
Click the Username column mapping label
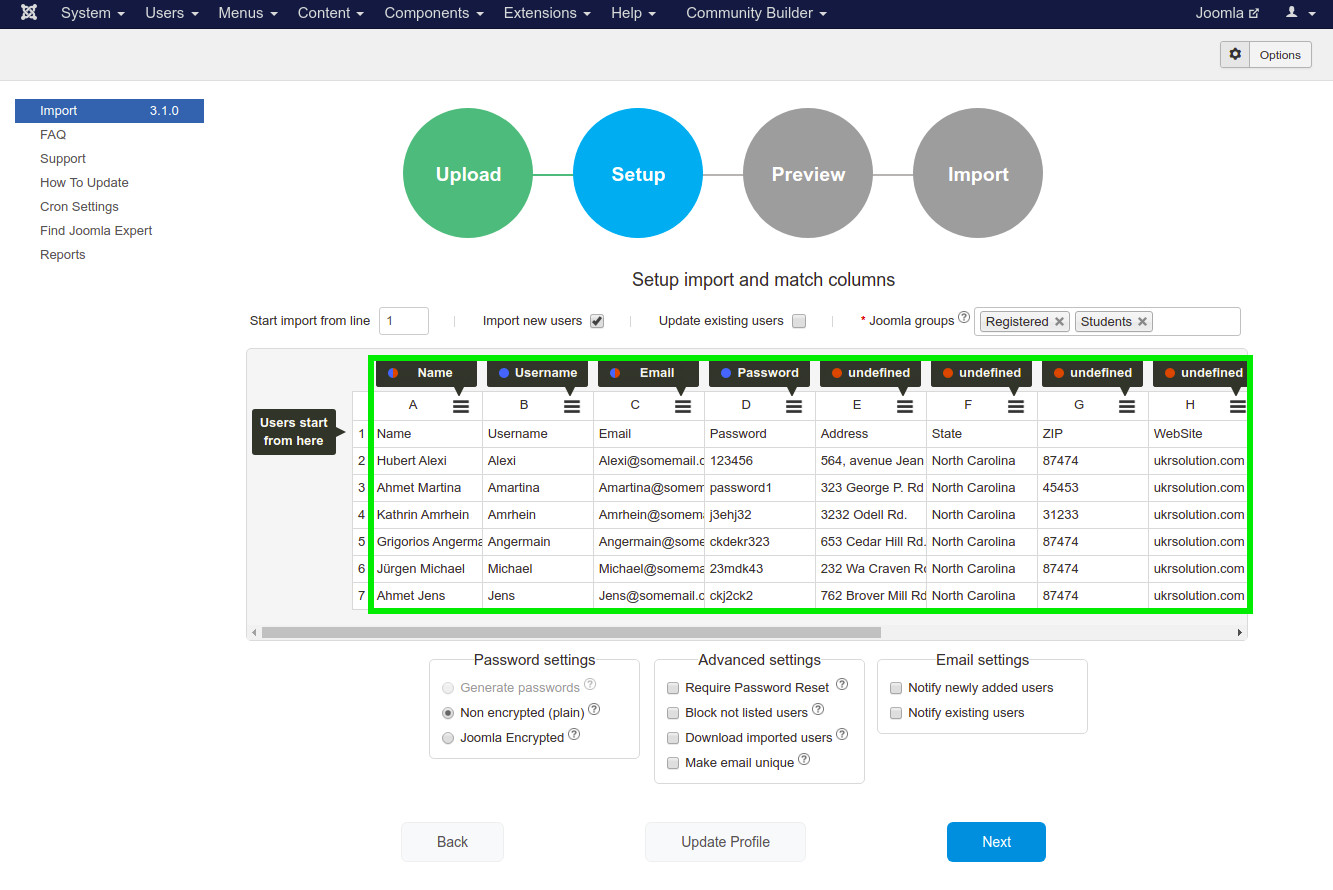[537, 373]
